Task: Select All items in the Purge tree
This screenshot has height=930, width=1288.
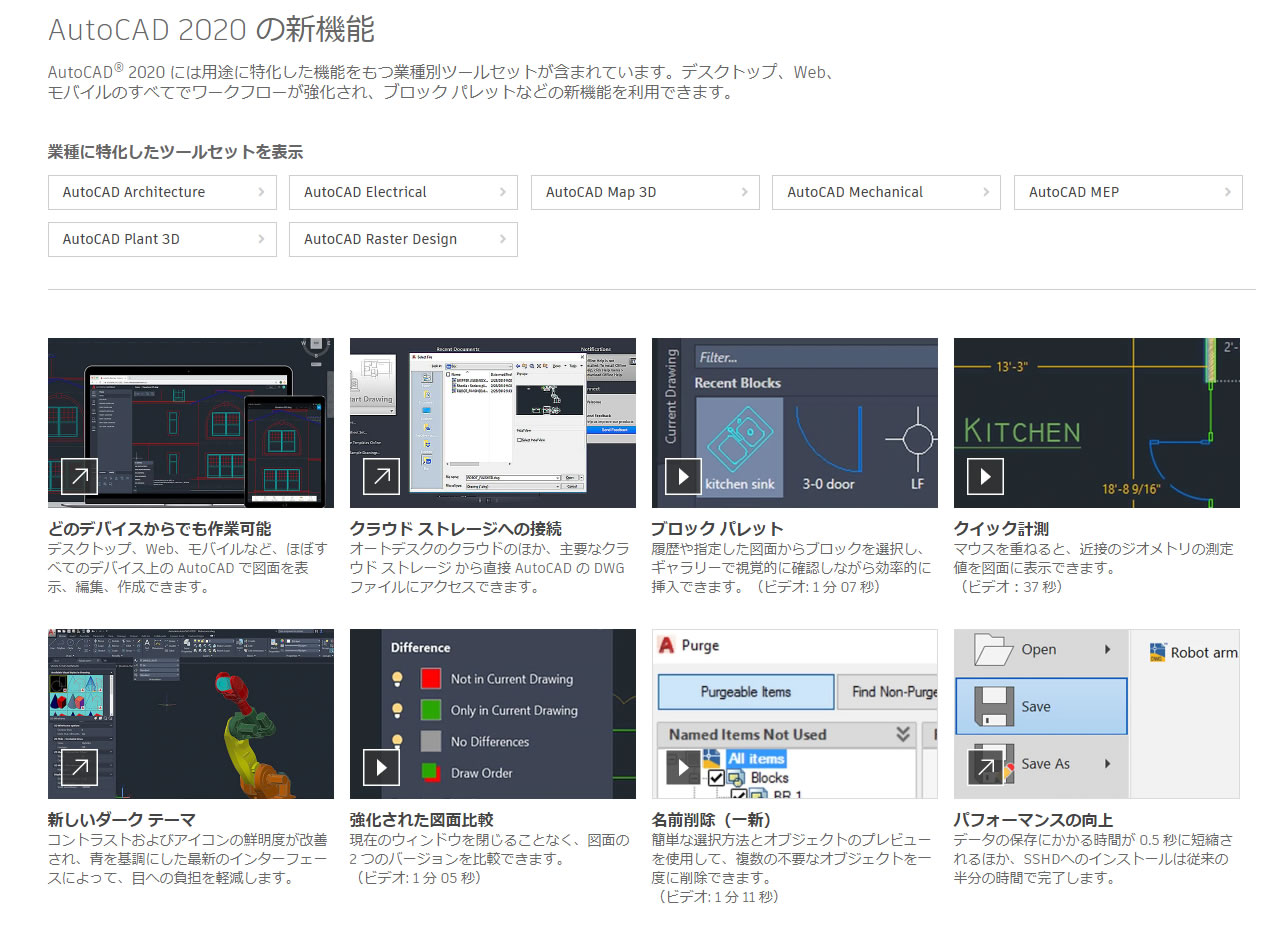Action: (x=757, y=759)
